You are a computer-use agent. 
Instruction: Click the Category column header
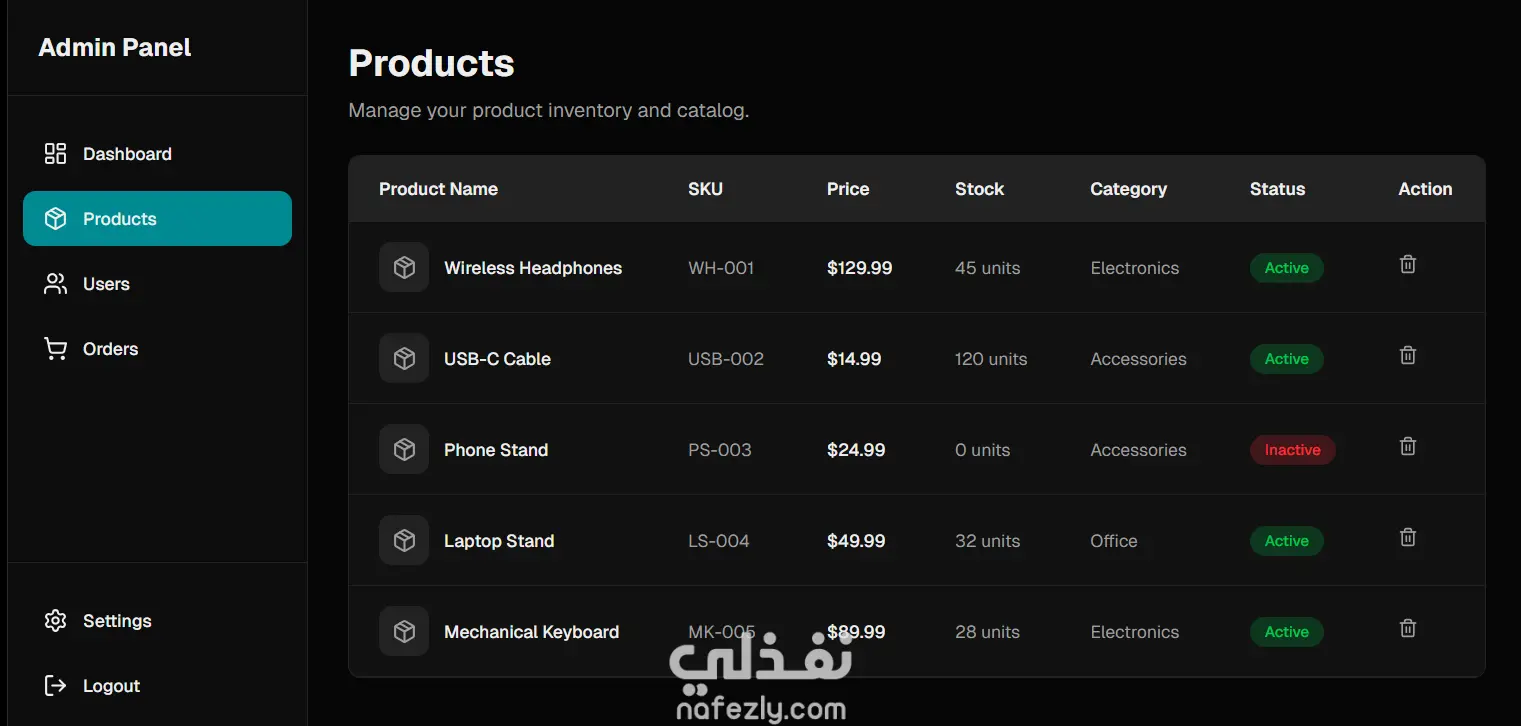click(1128, 189)
